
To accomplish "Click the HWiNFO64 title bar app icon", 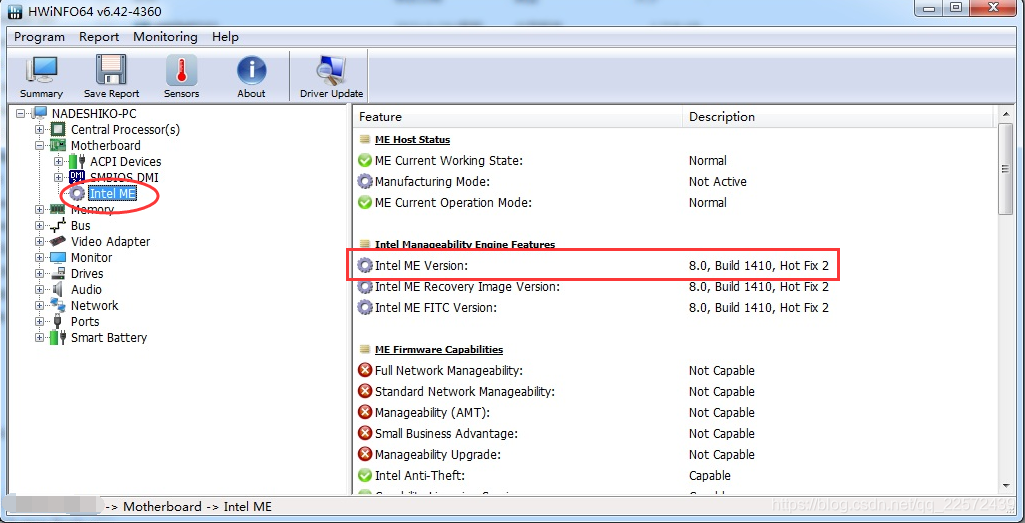I will 14,12.
